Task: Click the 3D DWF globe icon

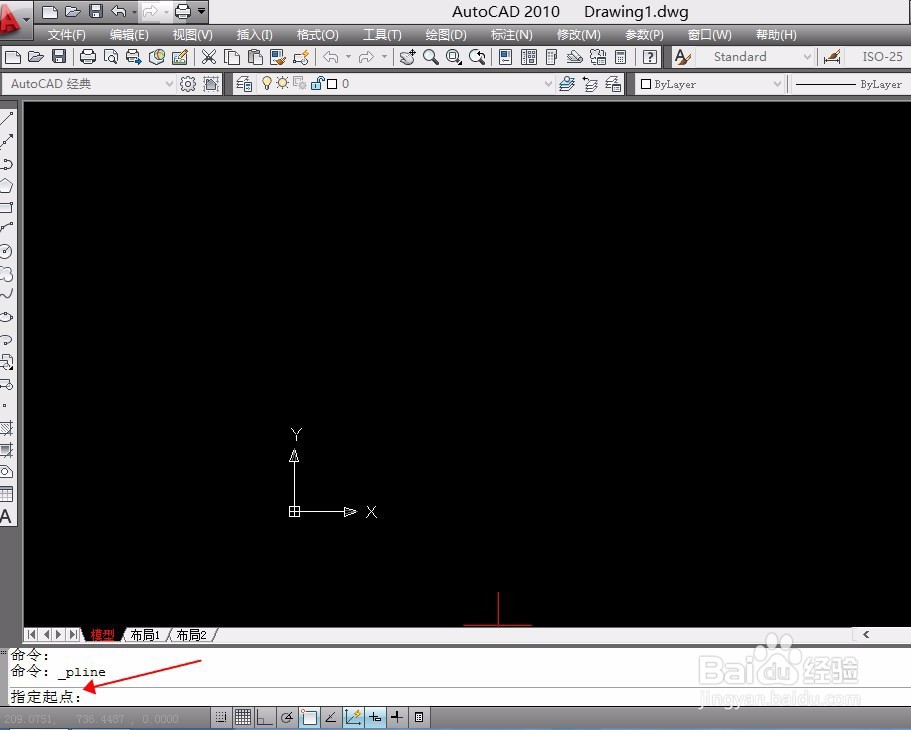Action: (x=157, y=57)
